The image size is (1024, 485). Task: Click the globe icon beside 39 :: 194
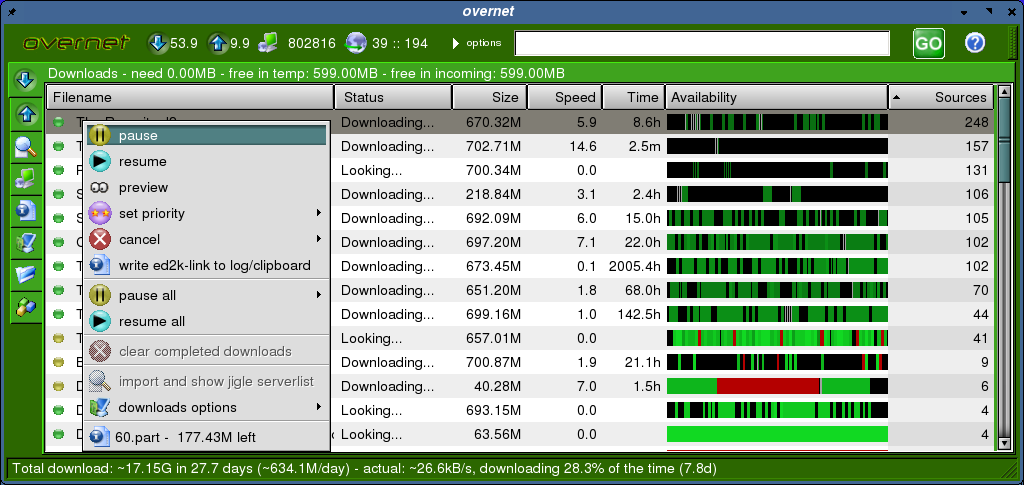click(357, 43)
